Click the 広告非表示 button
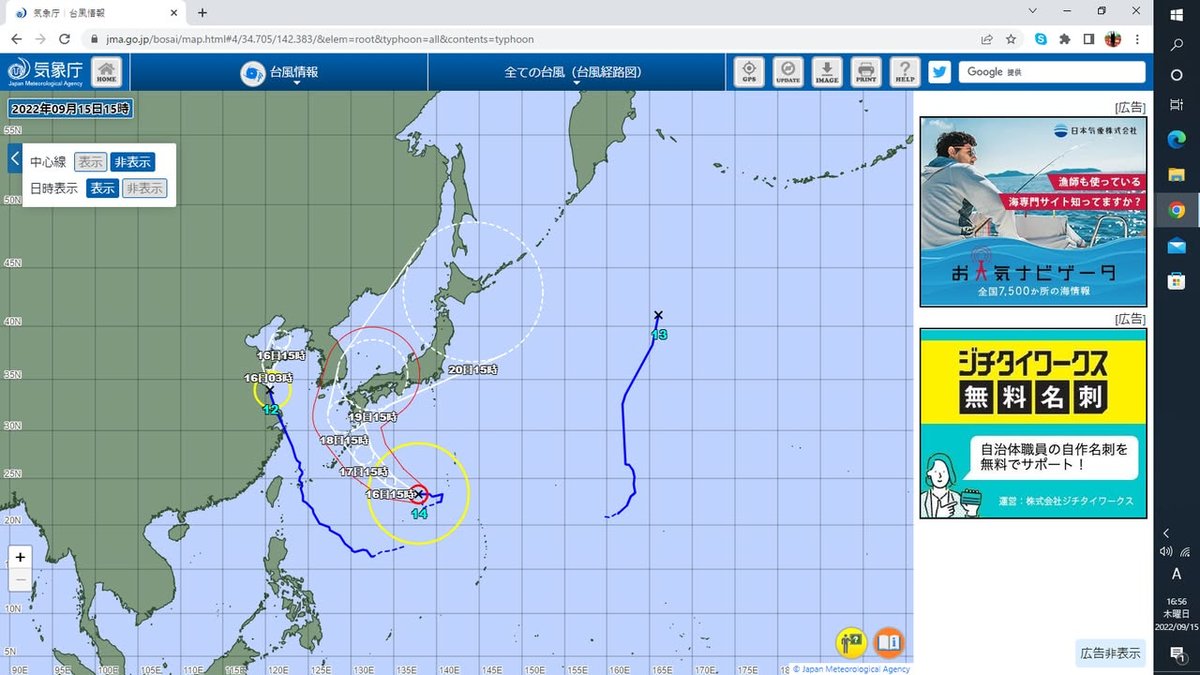 pyautogui.click(x=1110, y=653)
